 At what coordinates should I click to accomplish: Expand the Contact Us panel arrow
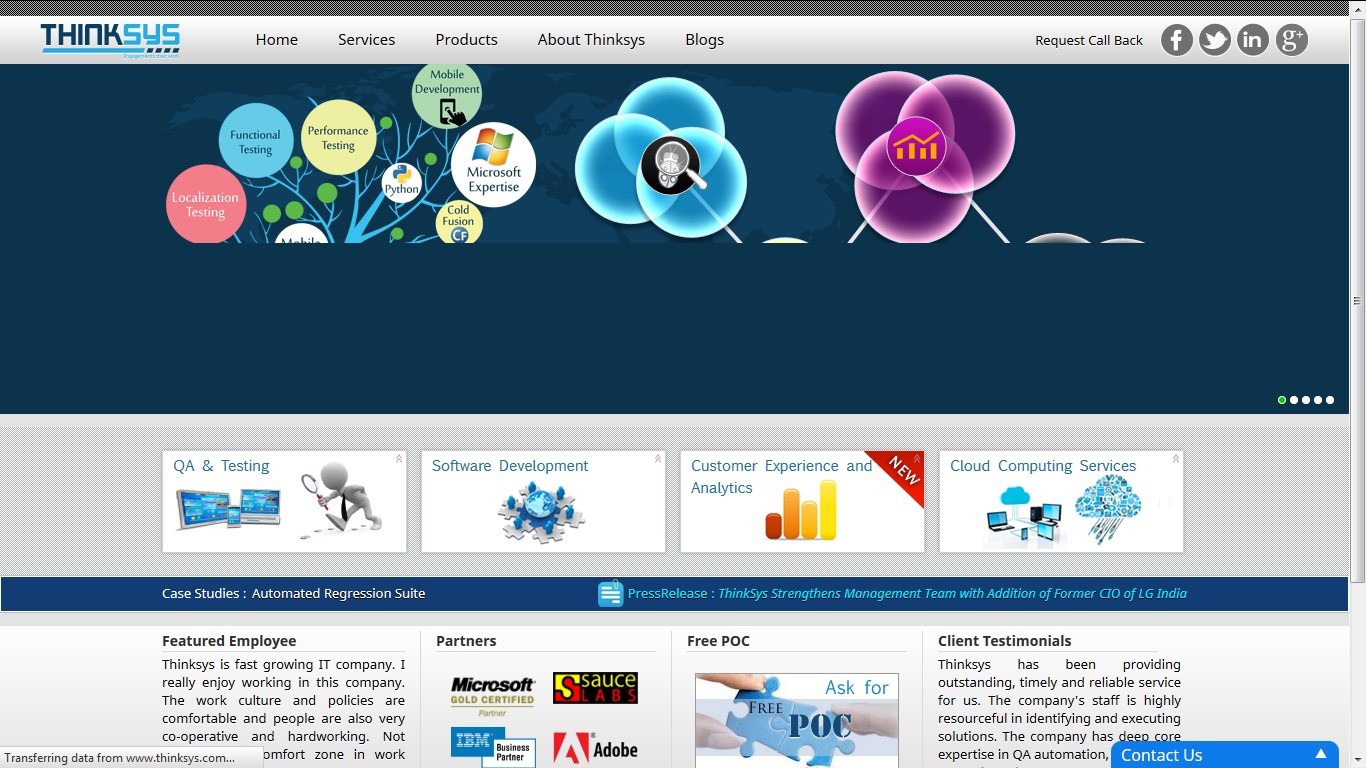(1321, 754)
